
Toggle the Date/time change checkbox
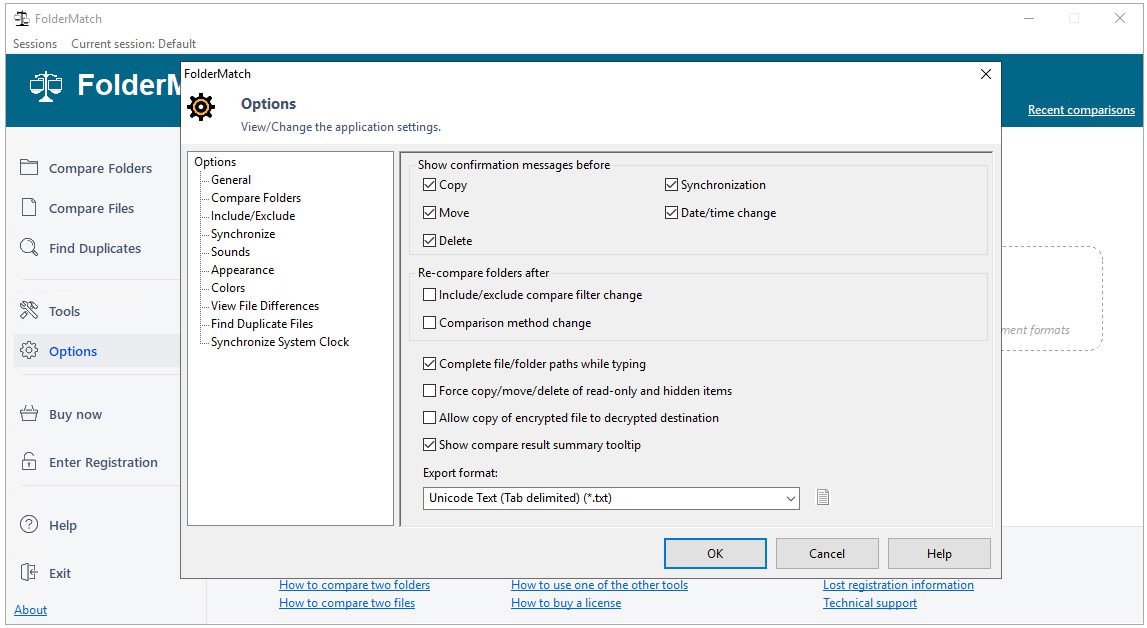coord(671,213)
